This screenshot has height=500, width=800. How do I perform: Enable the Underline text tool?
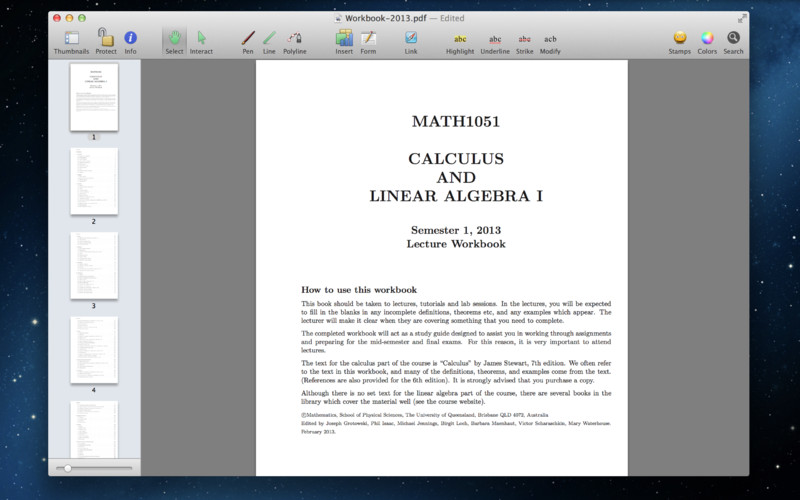coord(495,44)
